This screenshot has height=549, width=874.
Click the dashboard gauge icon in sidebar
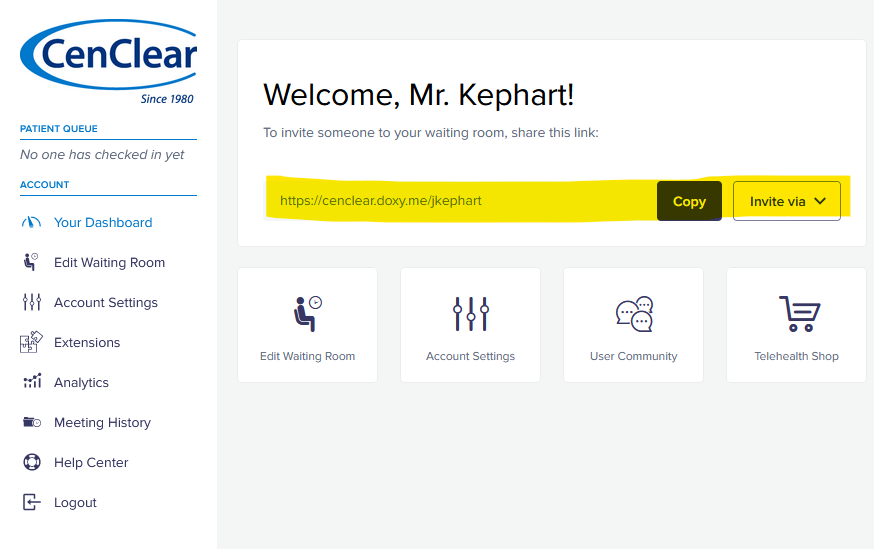31,222
